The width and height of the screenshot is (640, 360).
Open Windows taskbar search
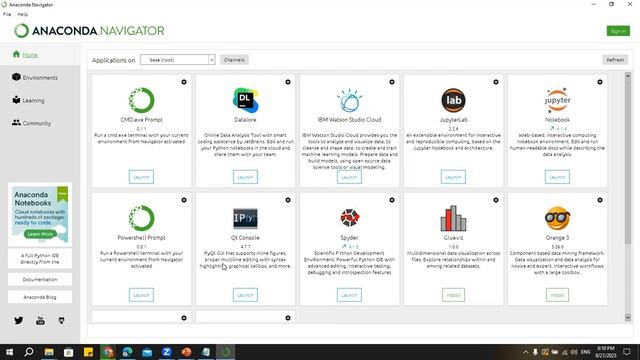click(x=29, y=352)
